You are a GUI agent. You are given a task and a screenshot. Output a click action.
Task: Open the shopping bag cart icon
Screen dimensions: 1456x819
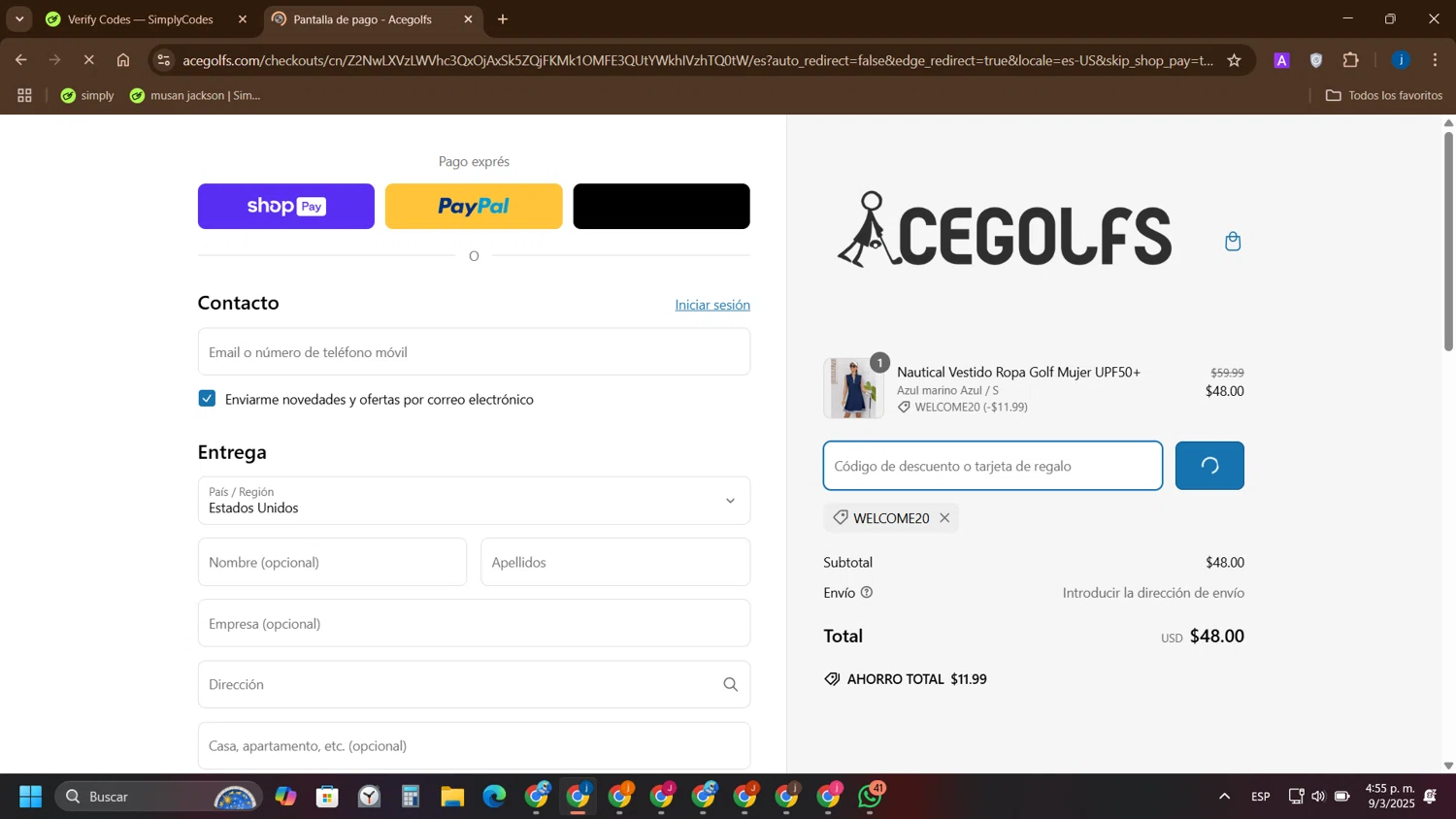click(1233, 242)
